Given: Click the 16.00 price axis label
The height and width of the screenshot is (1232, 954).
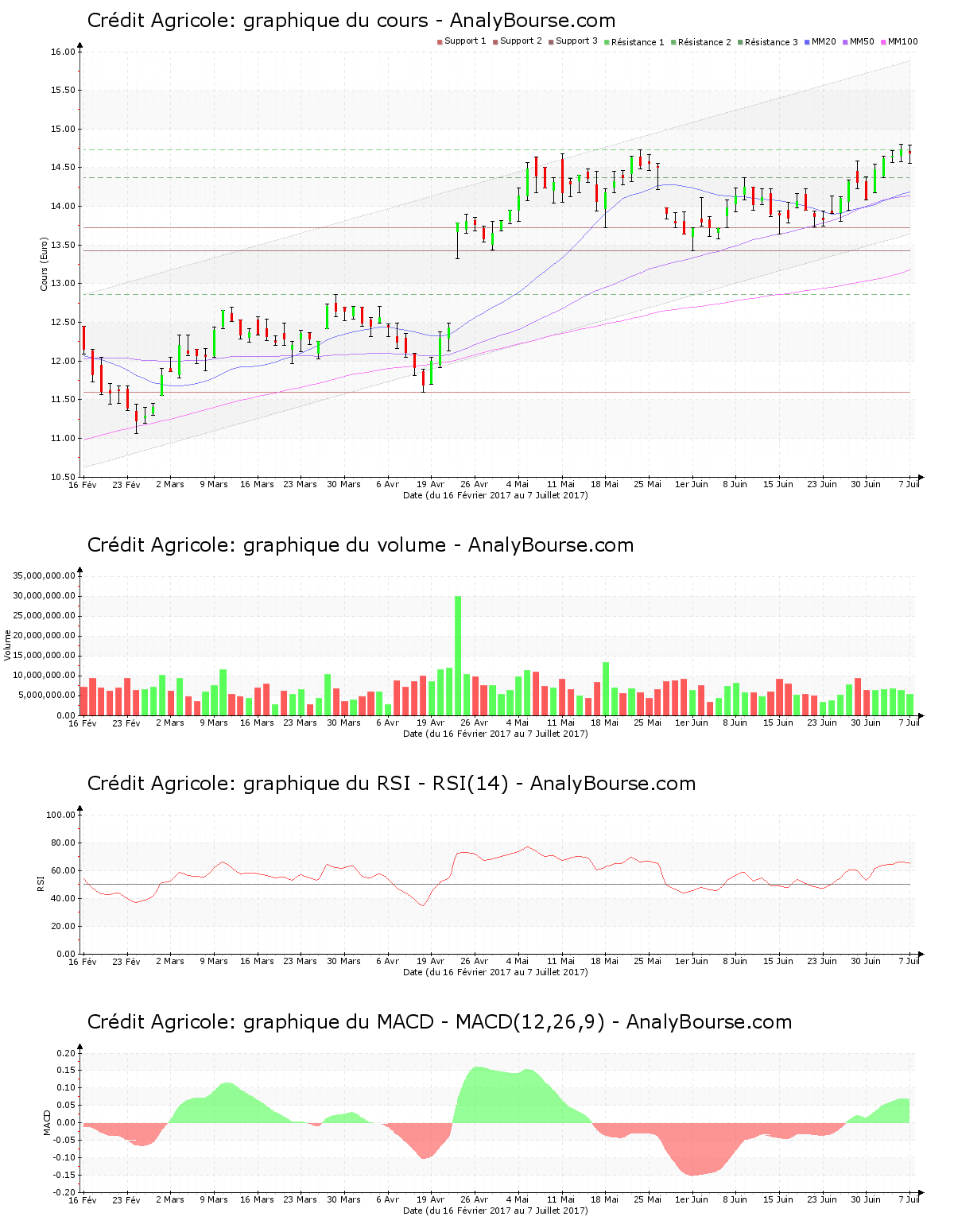Looking at the screenshot, I should pos(63,52).
